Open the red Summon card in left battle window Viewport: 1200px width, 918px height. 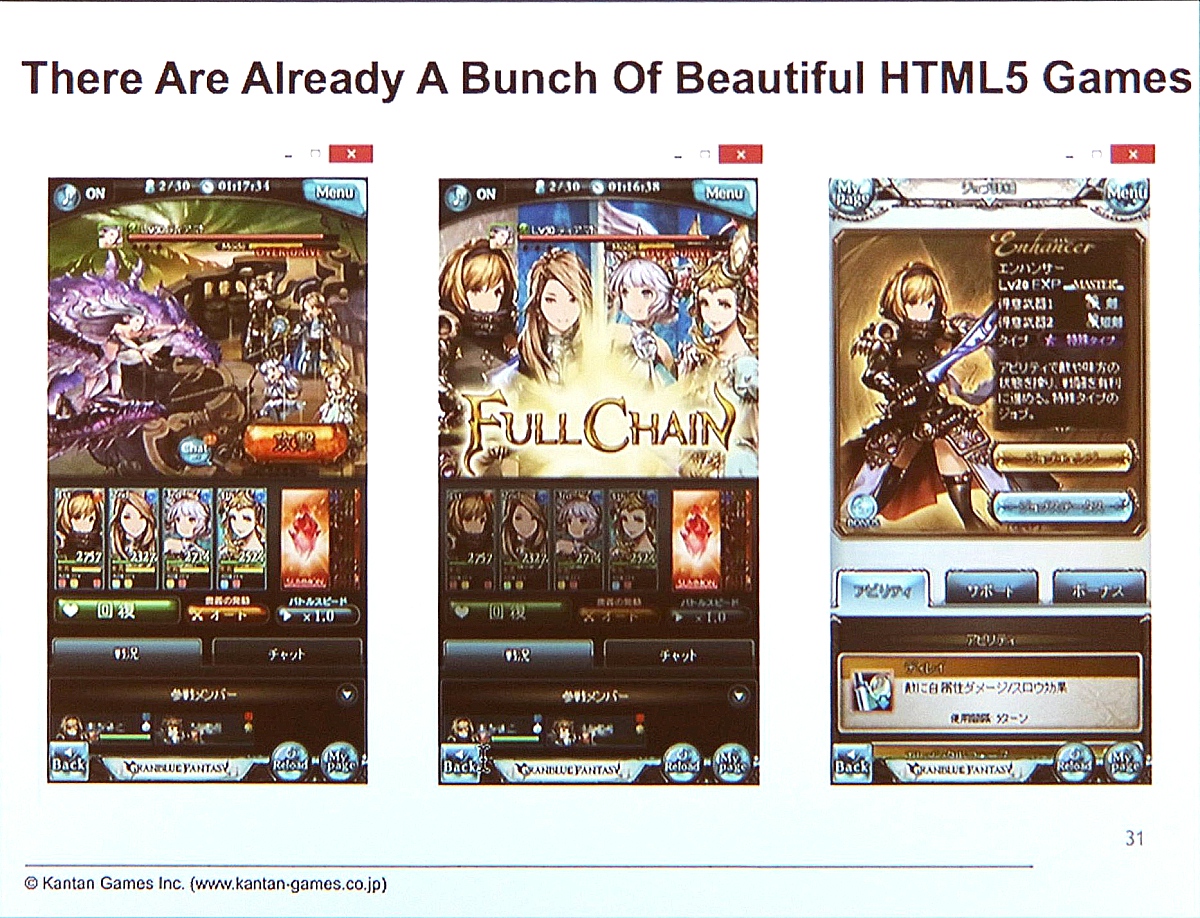click(305, 539)
